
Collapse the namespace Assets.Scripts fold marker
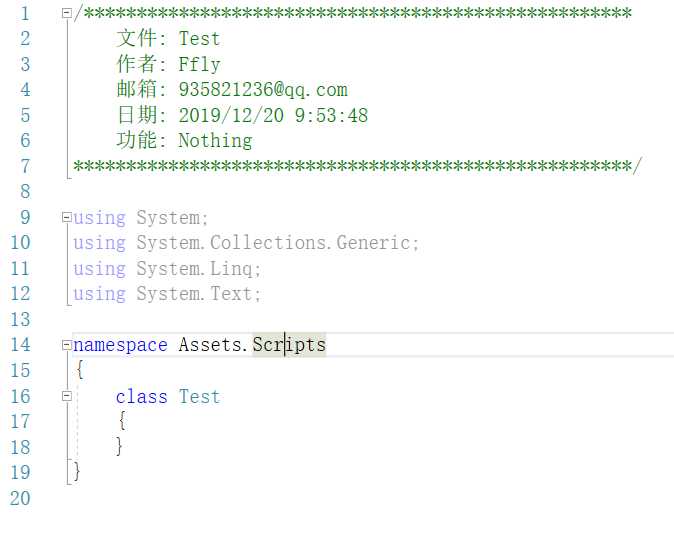(66, 345)
